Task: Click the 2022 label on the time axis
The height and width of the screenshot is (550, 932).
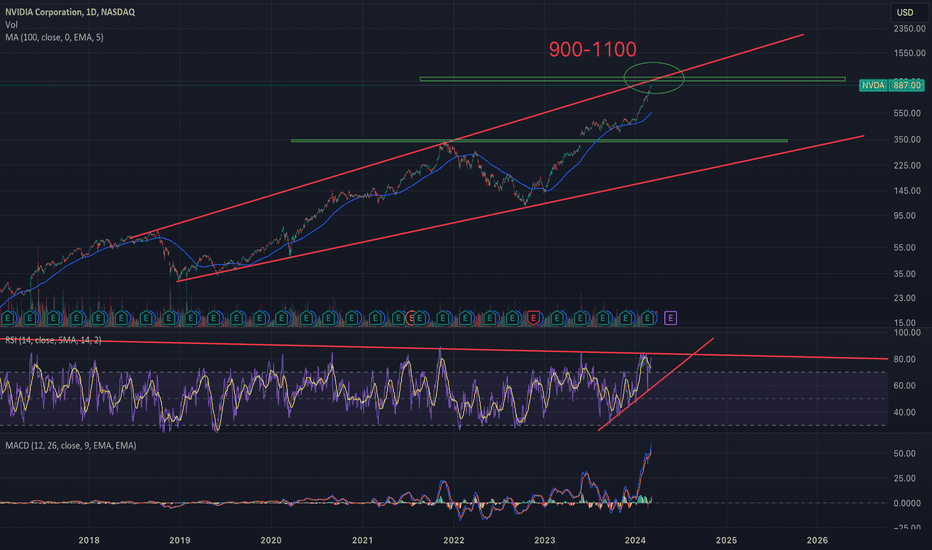Action: [454, 540]
